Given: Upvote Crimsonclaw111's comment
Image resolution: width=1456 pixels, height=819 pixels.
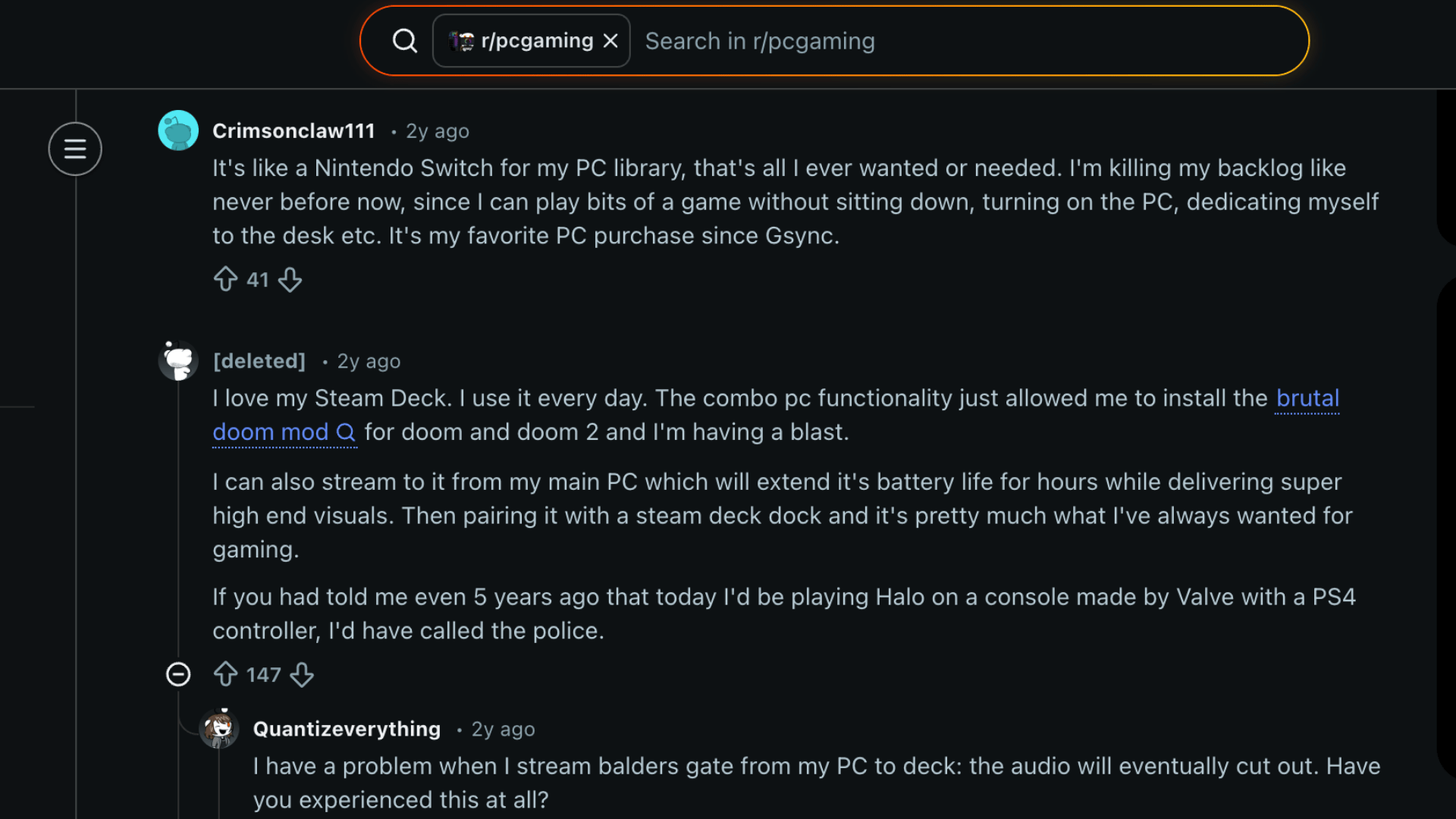Looking at the screenshot, I should click(x=225, y=279).
